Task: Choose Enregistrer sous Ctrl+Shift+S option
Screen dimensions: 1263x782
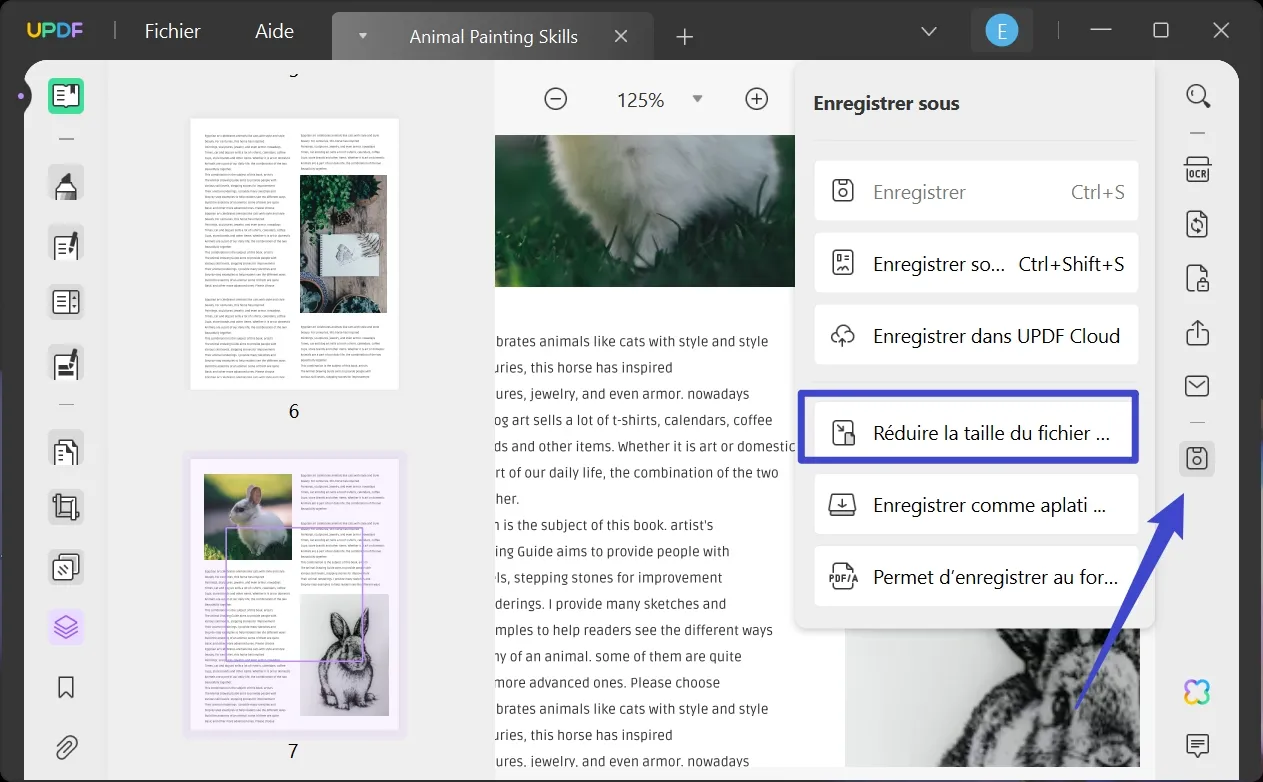Action: point(976,263)
